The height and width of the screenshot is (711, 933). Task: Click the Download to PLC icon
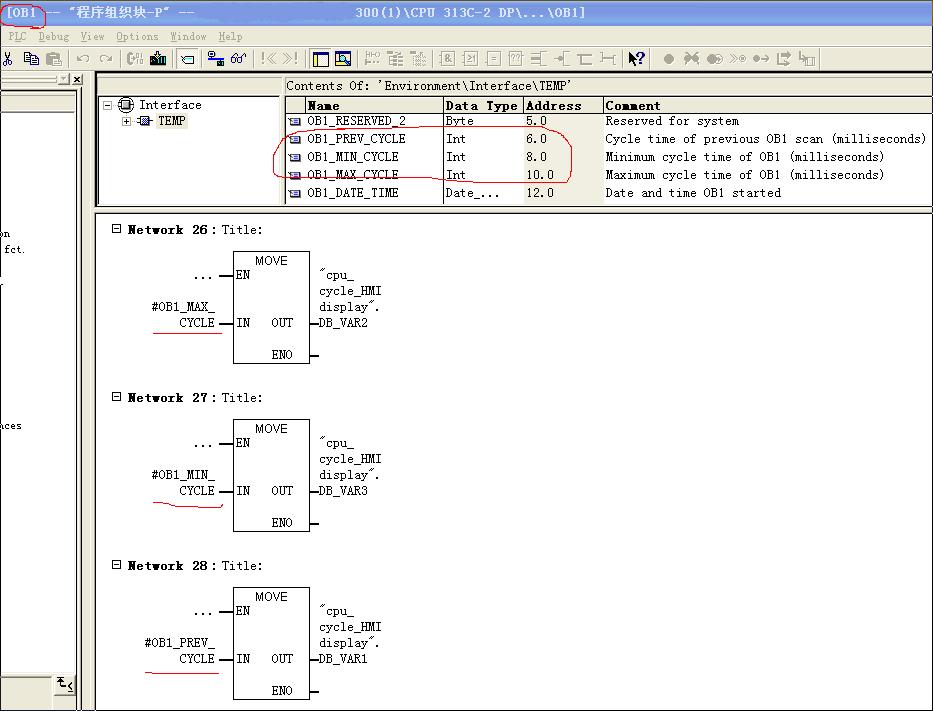[x=158, y=59]
